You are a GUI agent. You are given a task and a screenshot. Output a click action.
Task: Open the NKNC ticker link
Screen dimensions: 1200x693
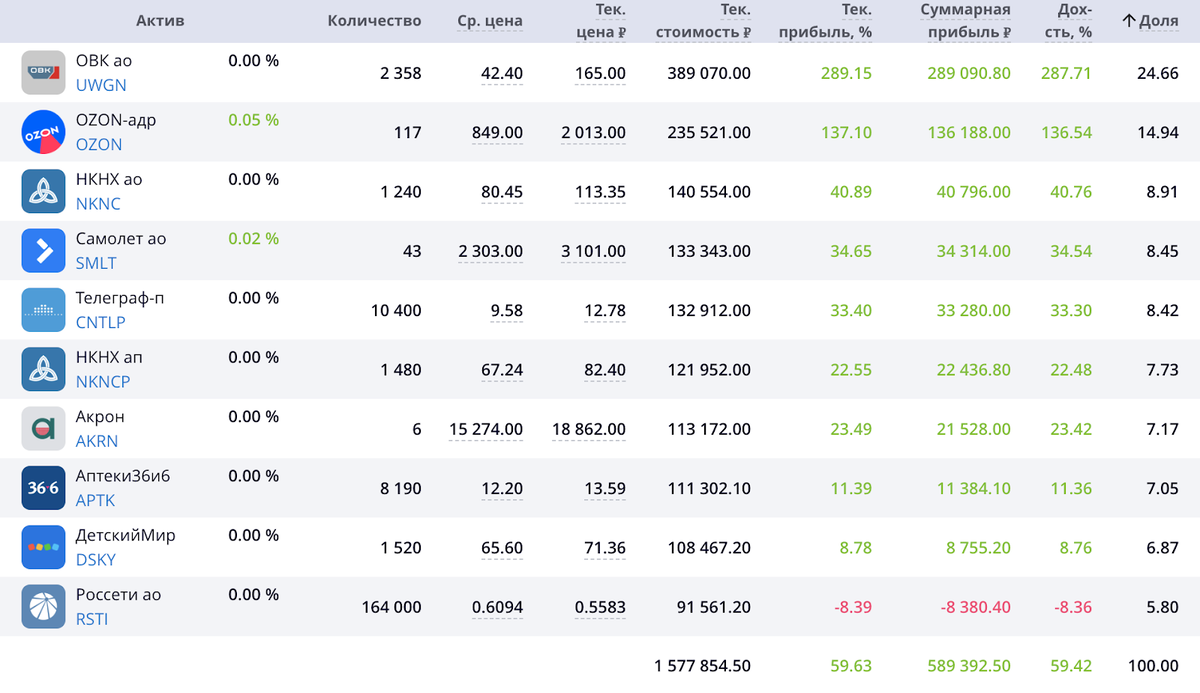[98, 204]
